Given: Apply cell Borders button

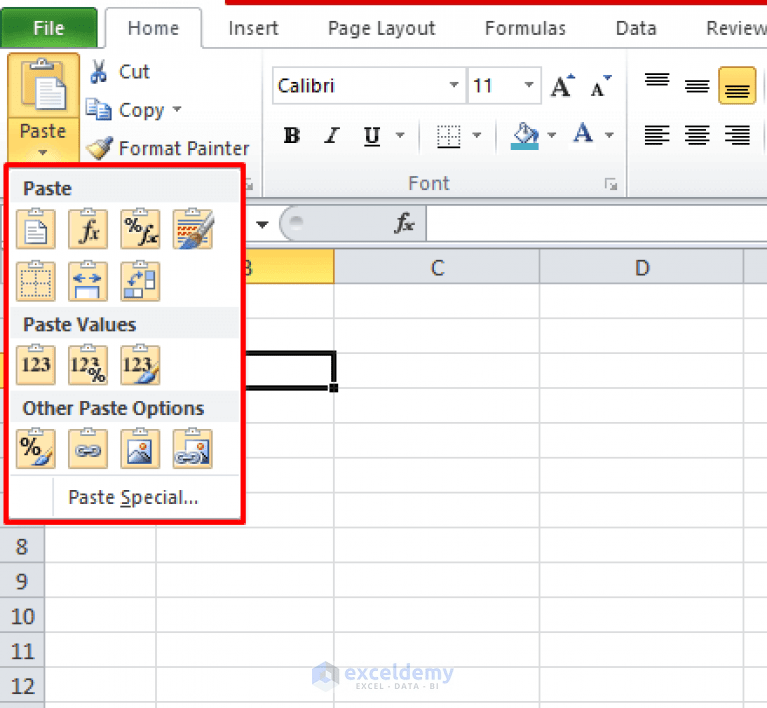Looking at the screenshot, I should coord(449,135).
